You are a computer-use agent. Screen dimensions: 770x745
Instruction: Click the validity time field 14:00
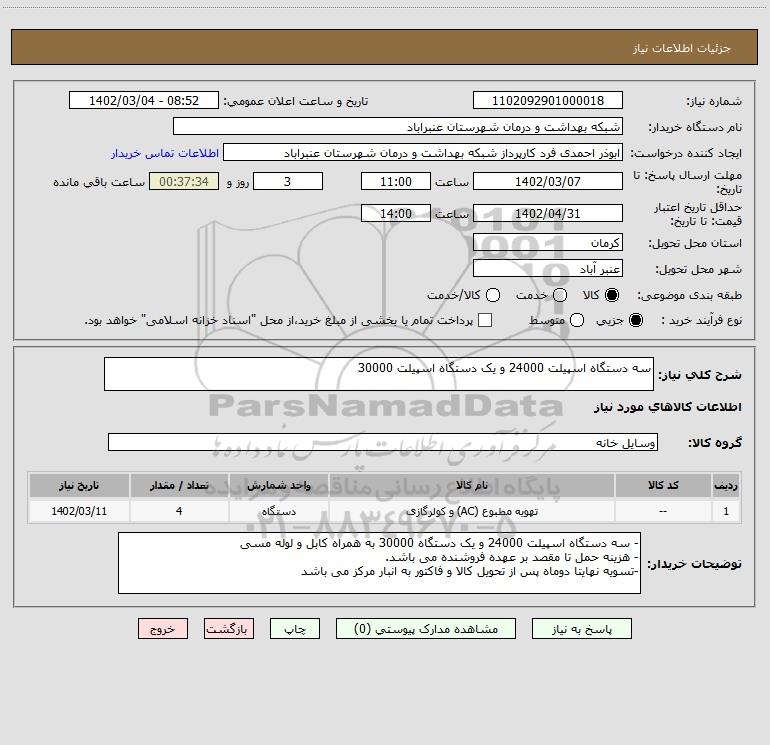click(396, 214)
